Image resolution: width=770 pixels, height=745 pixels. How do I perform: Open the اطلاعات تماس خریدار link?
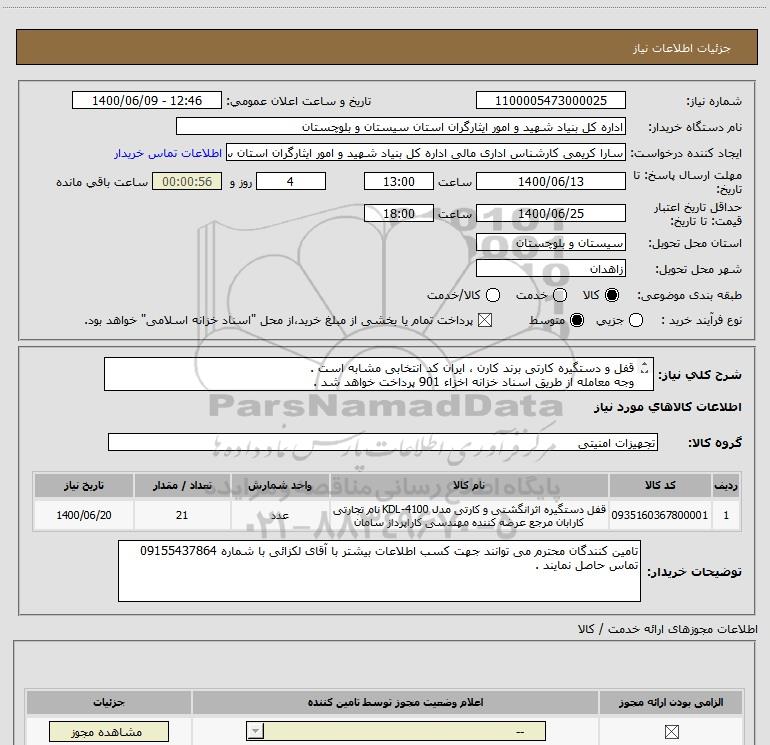coord(168,153)
